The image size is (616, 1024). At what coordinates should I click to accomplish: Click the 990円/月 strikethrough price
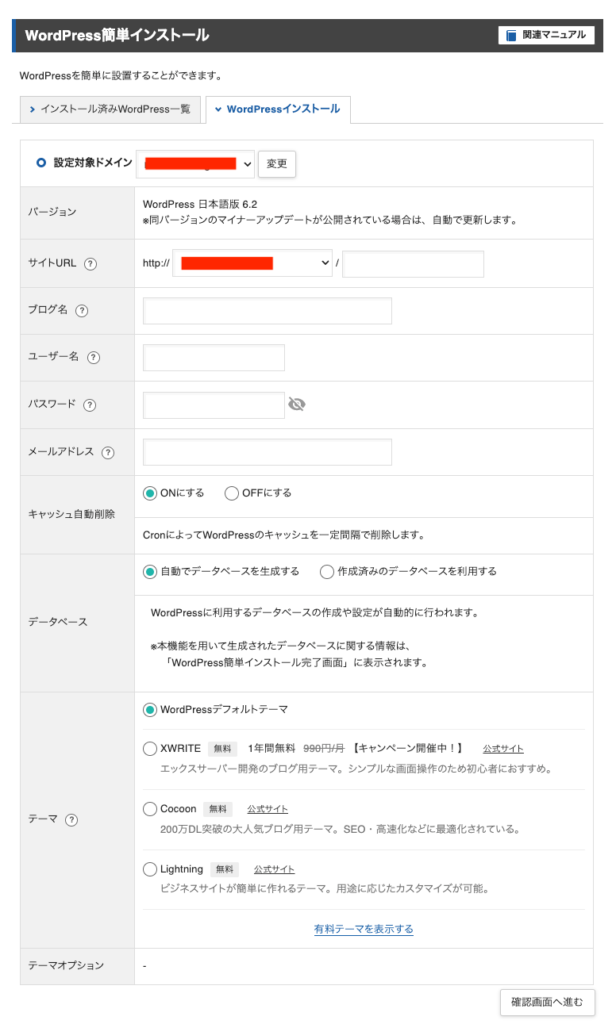[323, 748]
